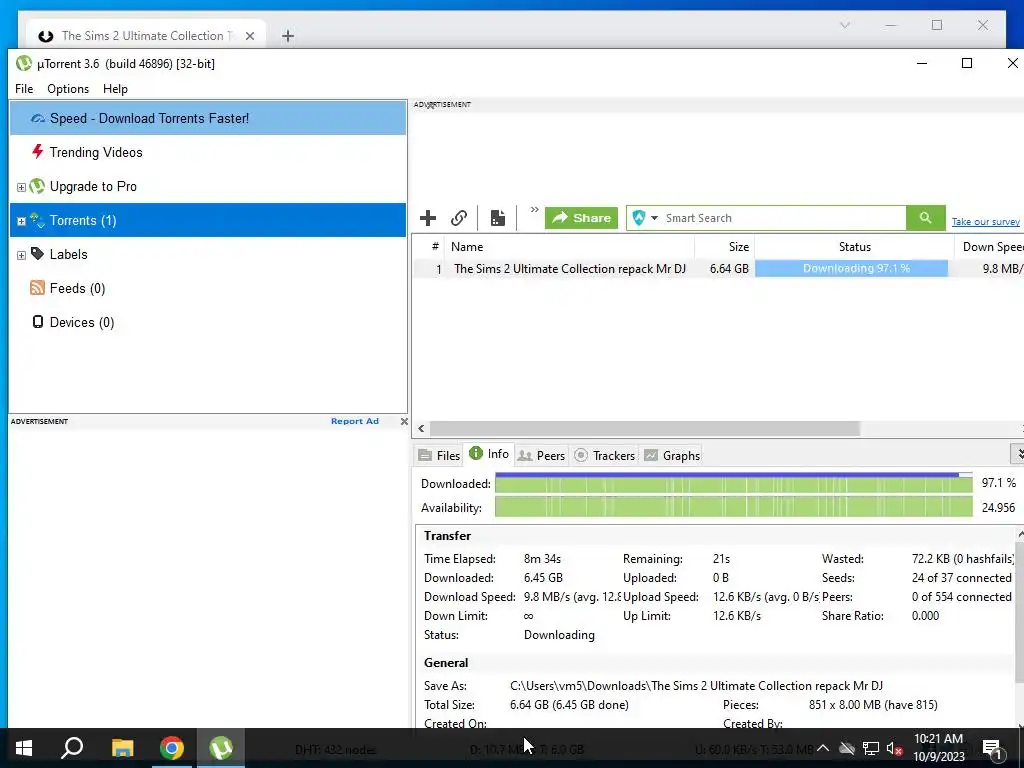1024x768 pixels.
Task: Collapse the detail pane double-chevron button
Action: [1017, 453]
